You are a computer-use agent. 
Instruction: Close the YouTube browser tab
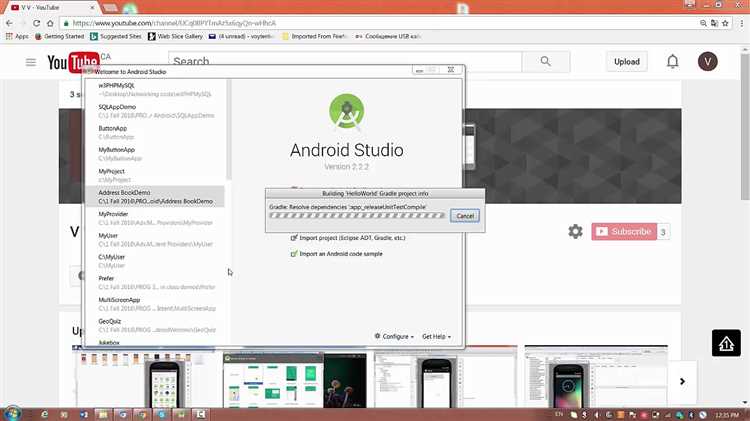[x=92, y=8]
